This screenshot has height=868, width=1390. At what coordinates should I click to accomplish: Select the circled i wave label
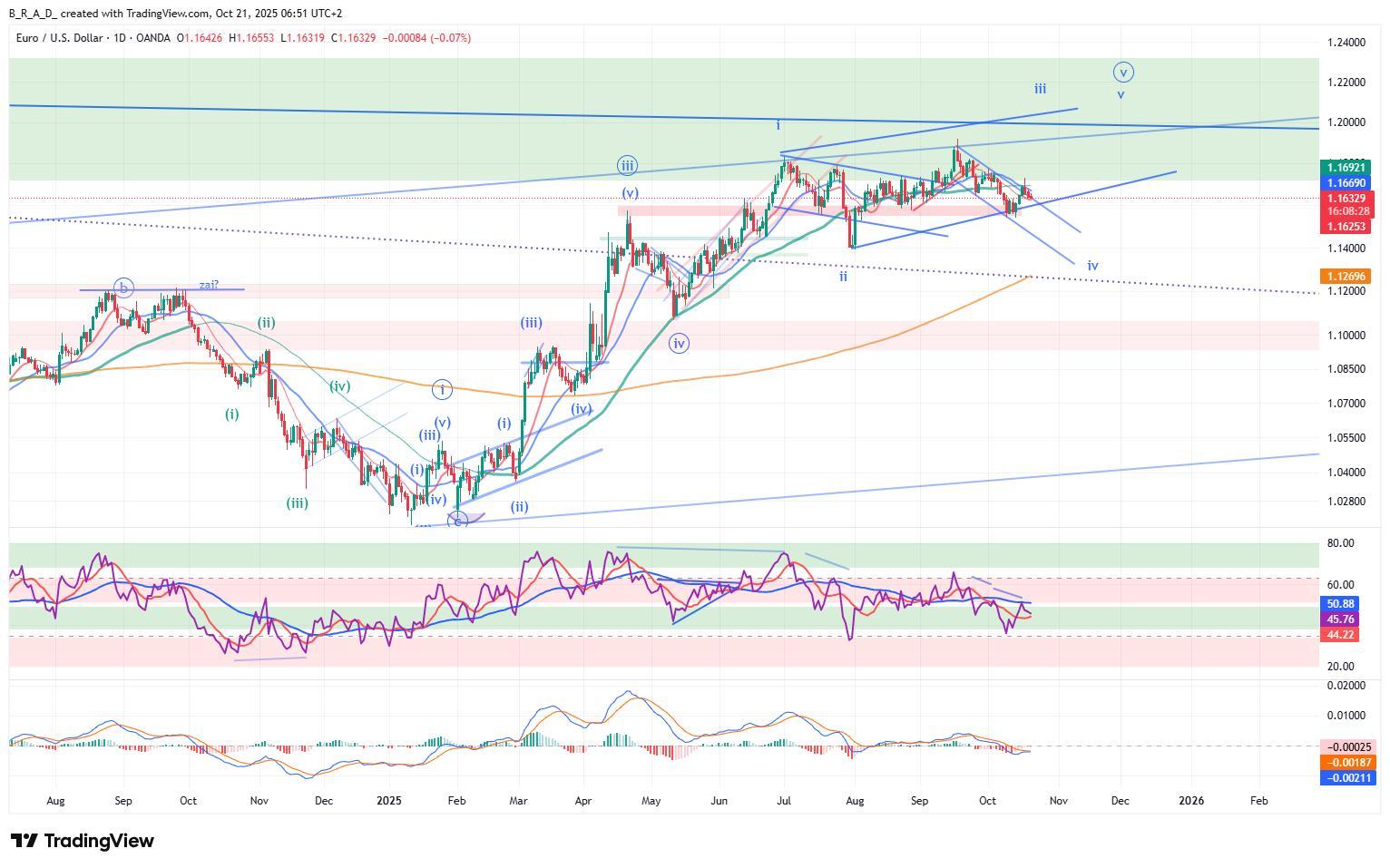[x=442, y=390]
